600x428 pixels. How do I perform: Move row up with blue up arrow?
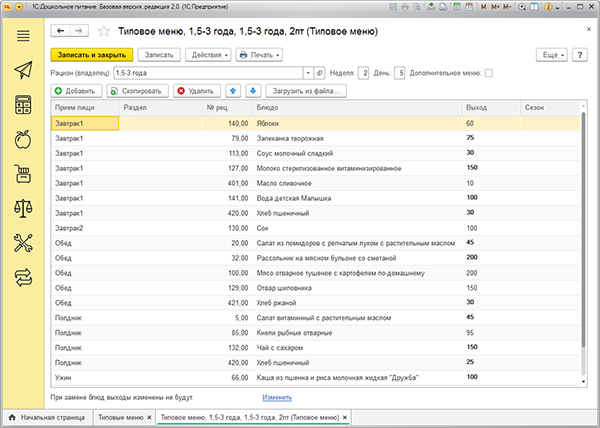coord(233,91)
